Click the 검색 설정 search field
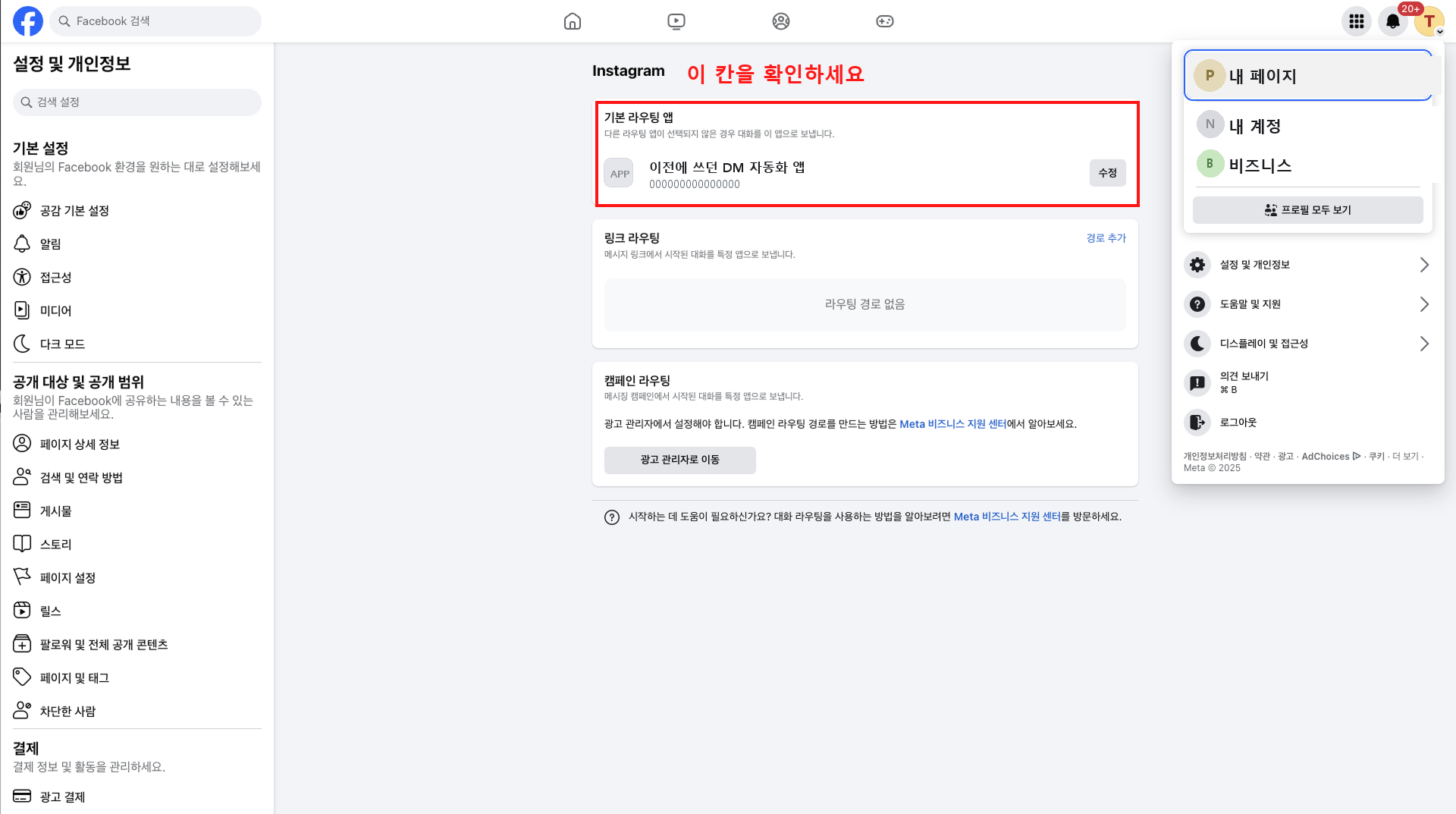This screenshot has width=1456, height=814. pyautogui.click(x=137, y=102)
